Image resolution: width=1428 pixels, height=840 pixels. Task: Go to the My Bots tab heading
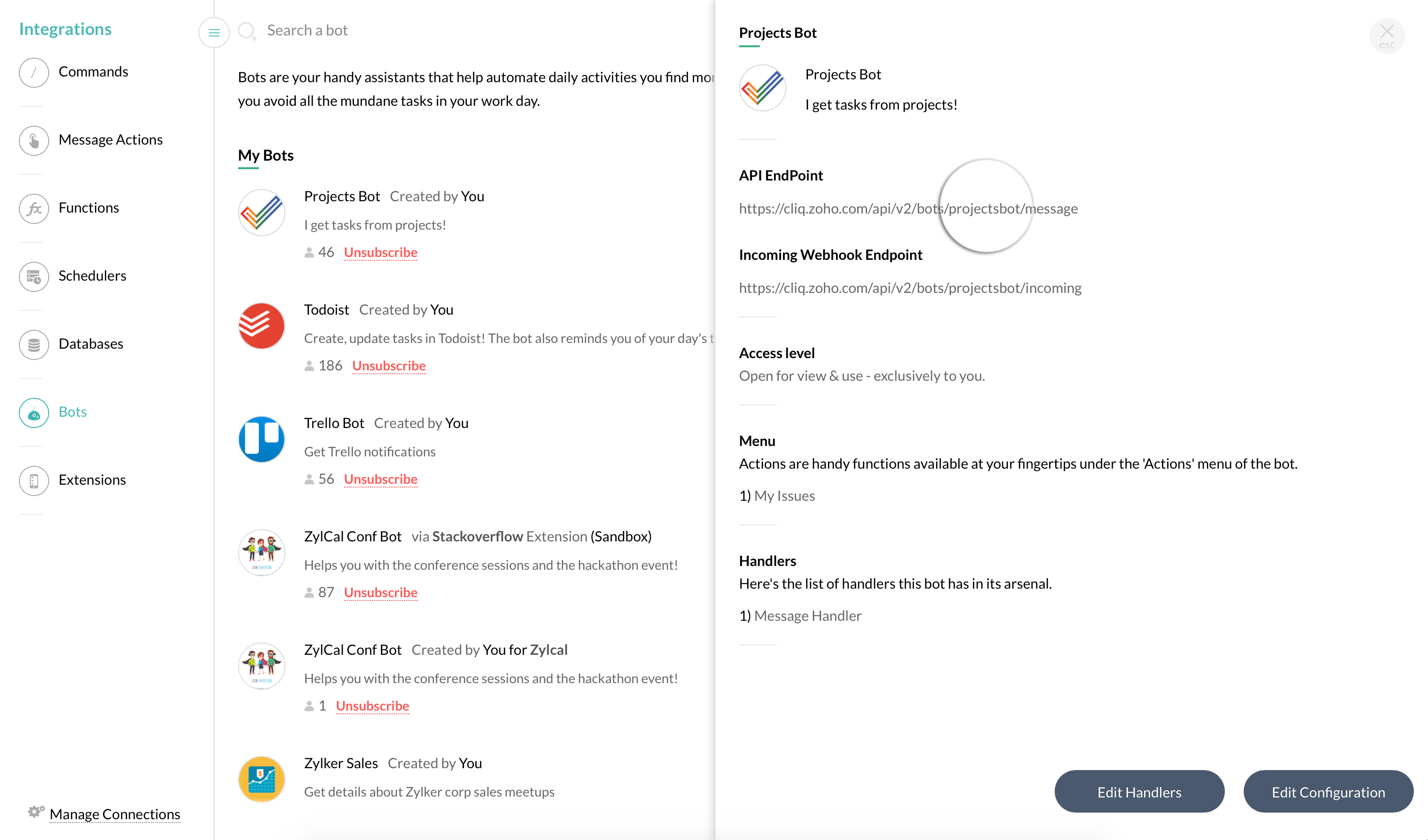point(265,155)
